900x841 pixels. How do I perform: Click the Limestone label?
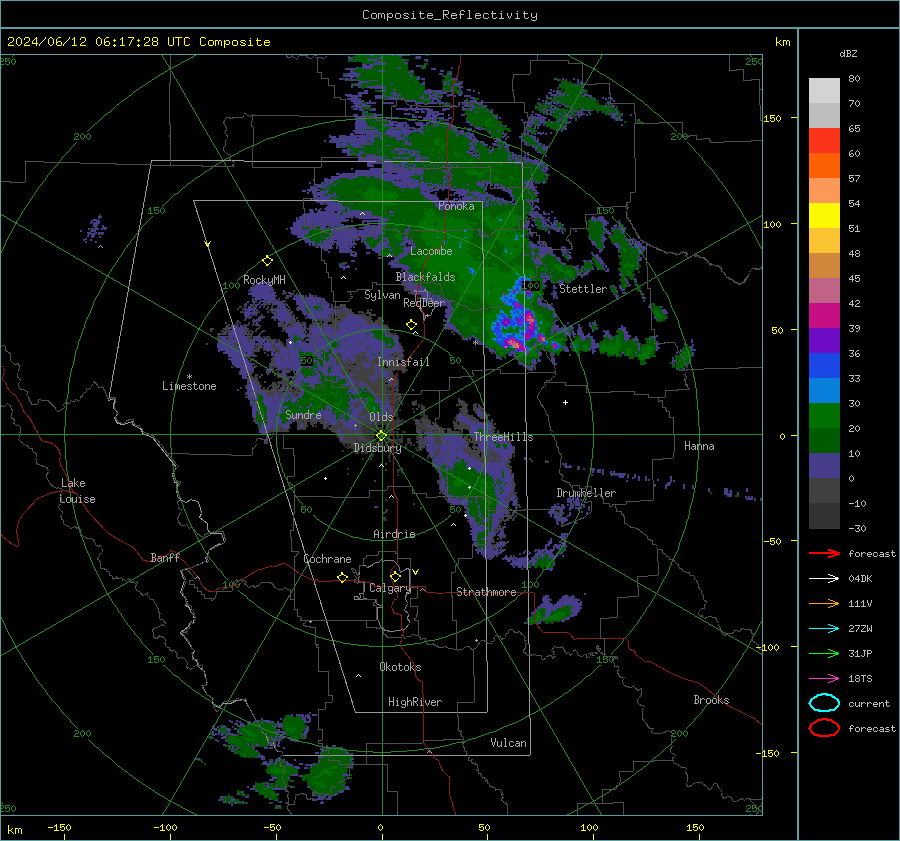pyautogui.click(x=189, y=386)
